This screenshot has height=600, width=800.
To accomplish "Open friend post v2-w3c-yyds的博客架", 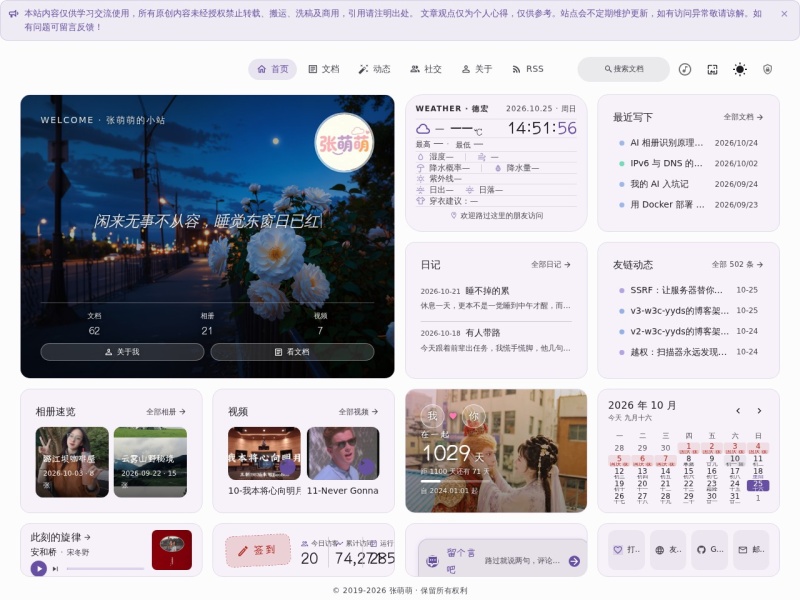I will pos(688,331).
